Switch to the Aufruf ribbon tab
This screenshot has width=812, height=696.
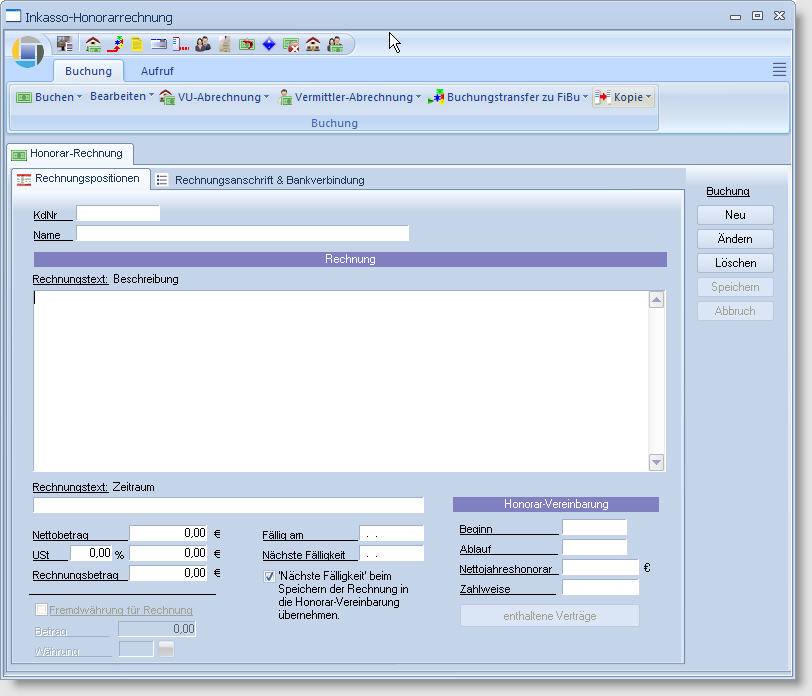(x=157, y=71)
